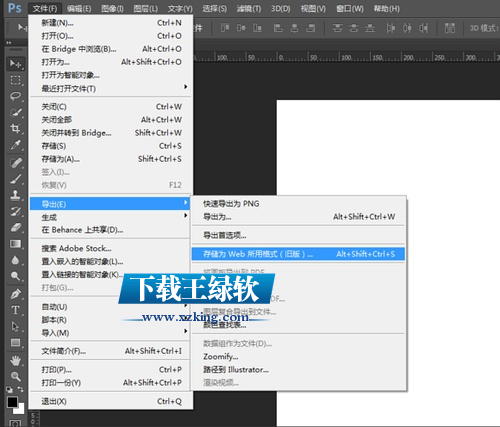Select the Blur tool
This screenshot has height=427, width=500.
(15, 260)
